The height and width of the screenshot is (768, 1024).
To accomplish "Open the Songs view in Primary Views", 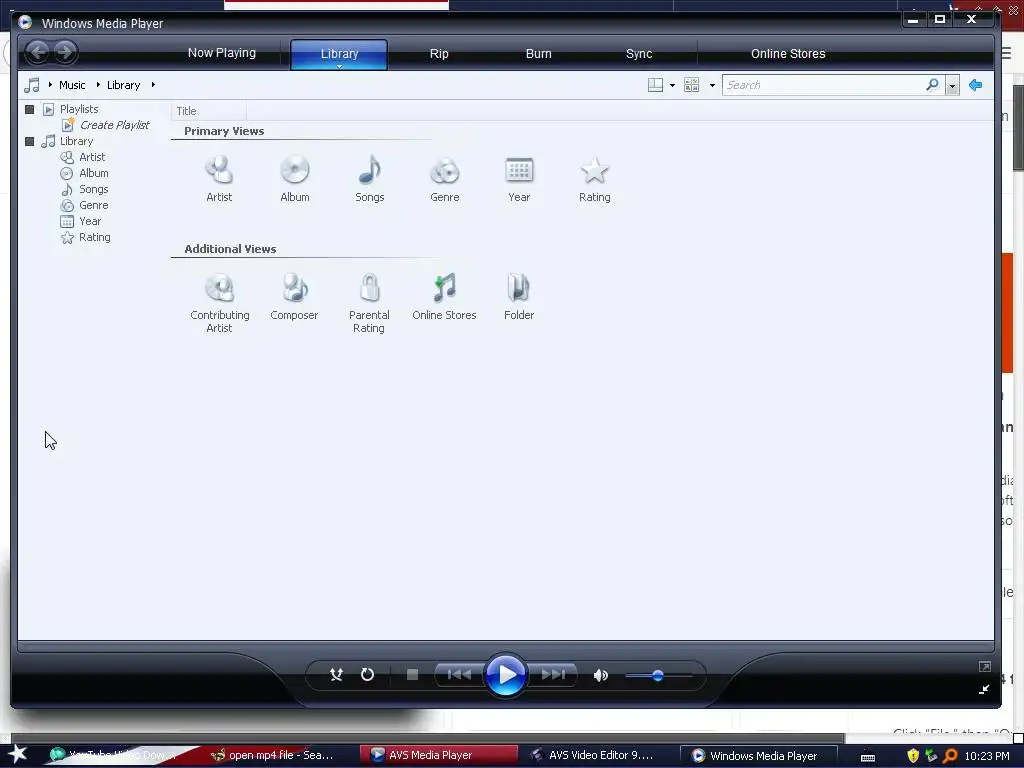I will coord(370,178).
